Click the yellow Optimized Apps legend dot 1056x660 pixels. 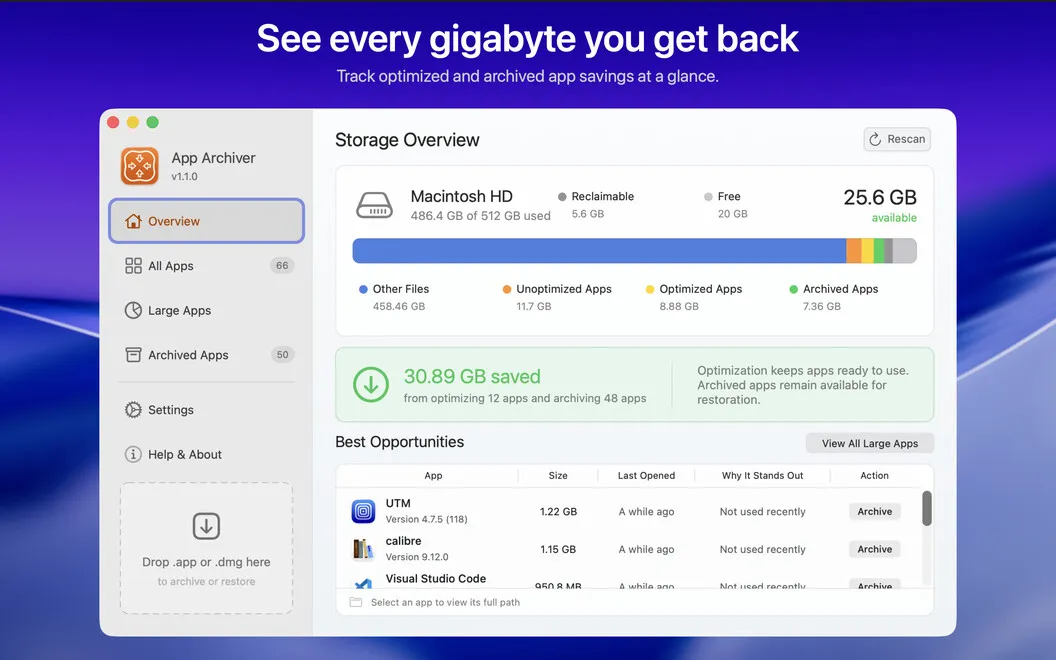pos(650,289)
